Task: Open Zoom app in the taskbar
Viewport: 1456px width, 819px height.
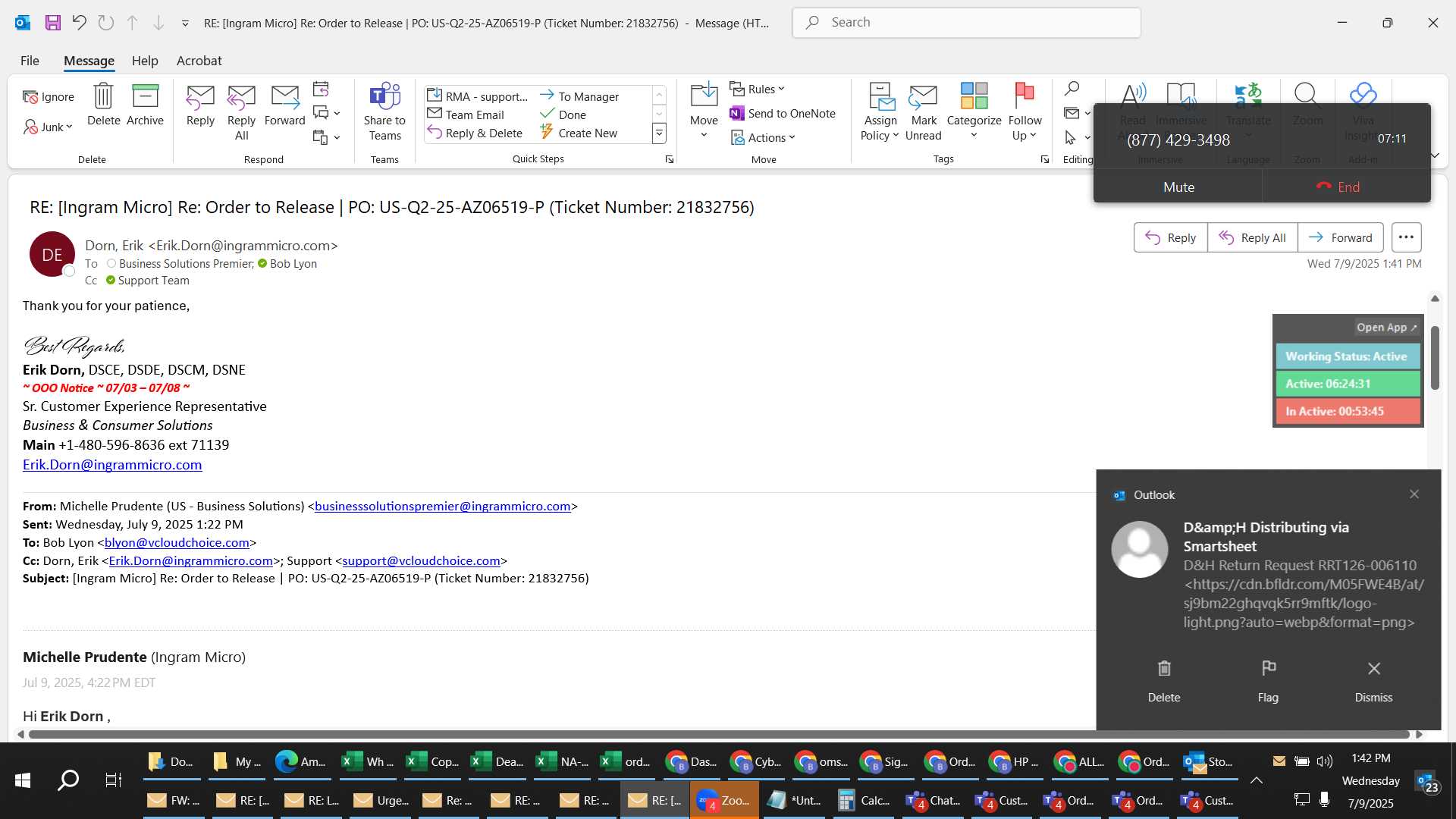Action: click(724, 800)
